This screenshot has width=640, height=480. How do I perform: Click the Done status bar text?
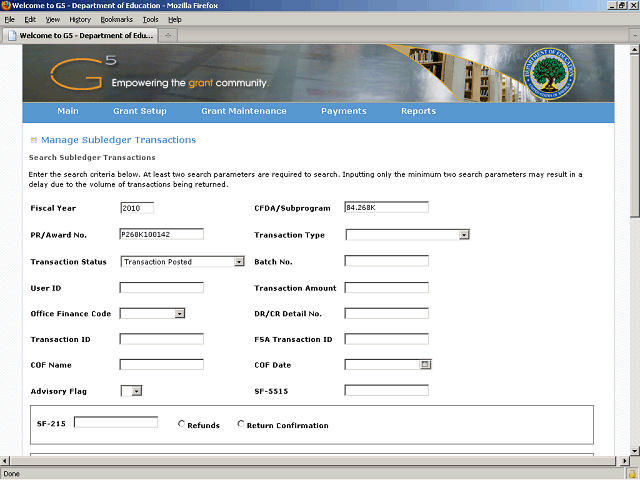(x=11, y=474)
